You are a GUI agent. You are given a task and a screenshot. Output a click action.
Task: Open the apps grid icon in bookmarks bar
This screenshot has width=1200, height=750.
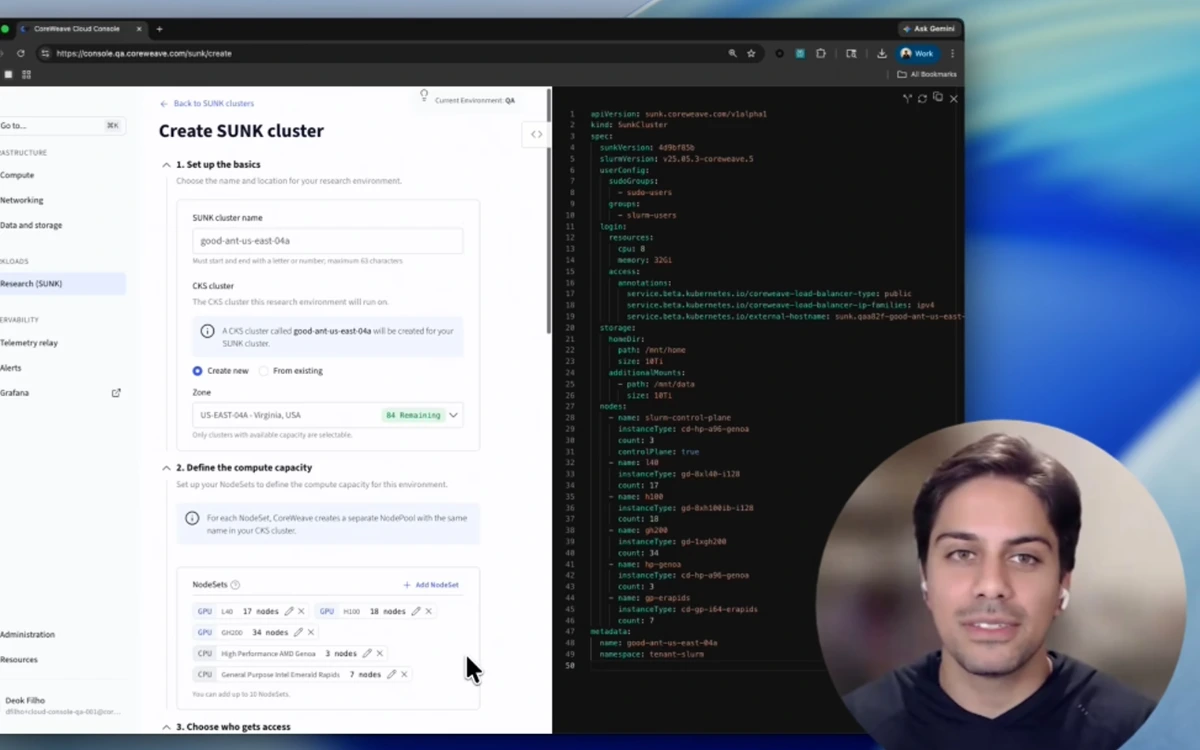26,74
